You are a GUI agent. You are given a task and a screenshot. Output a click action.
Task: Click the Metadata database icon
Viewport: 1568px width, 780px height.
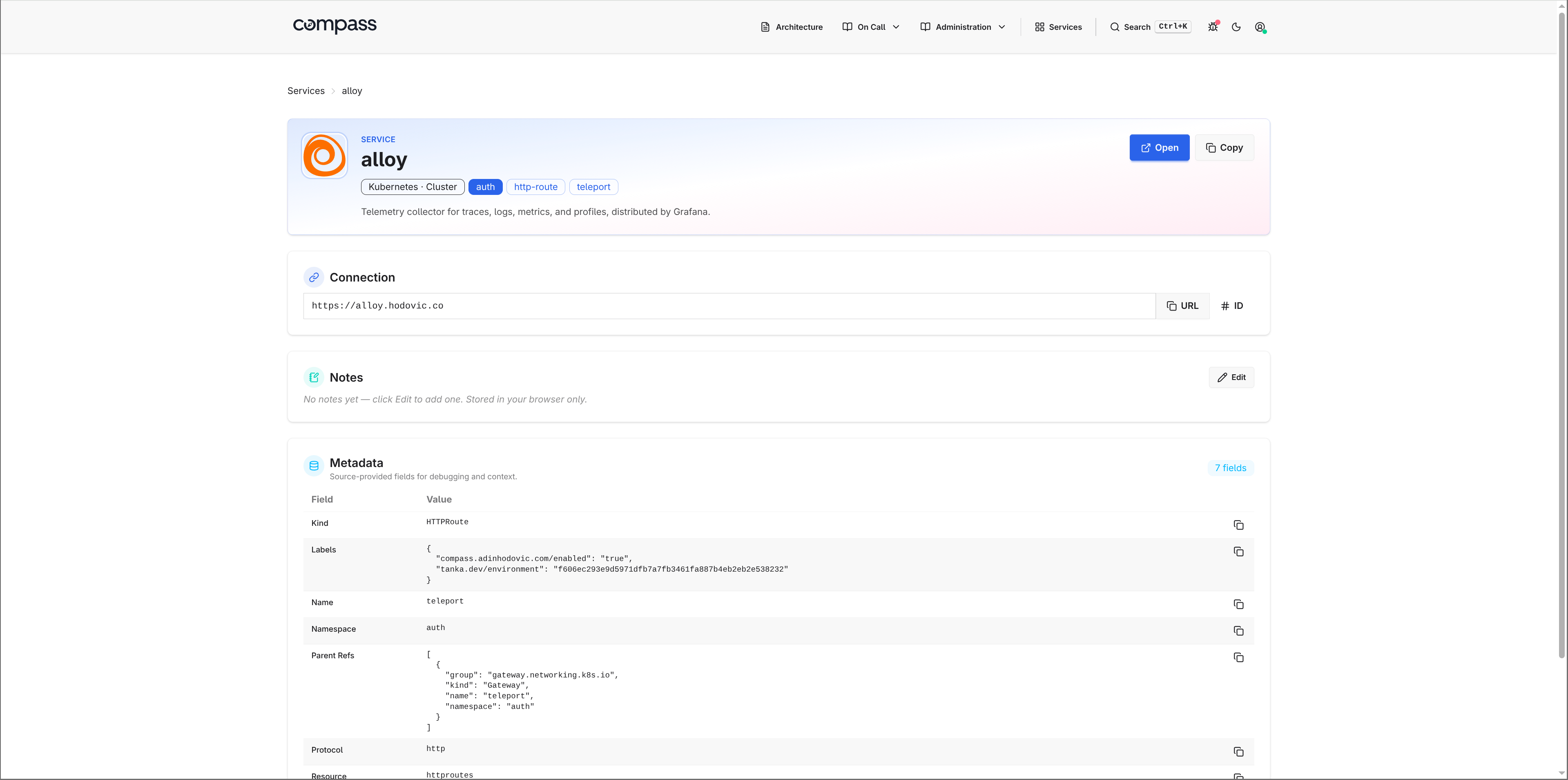[x=314, y=466]
